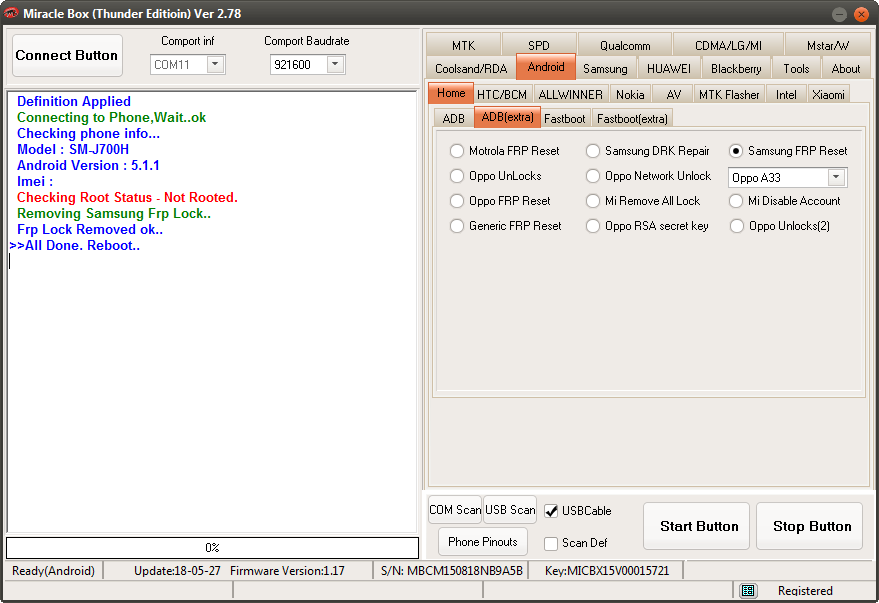This screenshot has height=603, width=879.
Task: Switch to the MTK tab
Action: (463, 45)
